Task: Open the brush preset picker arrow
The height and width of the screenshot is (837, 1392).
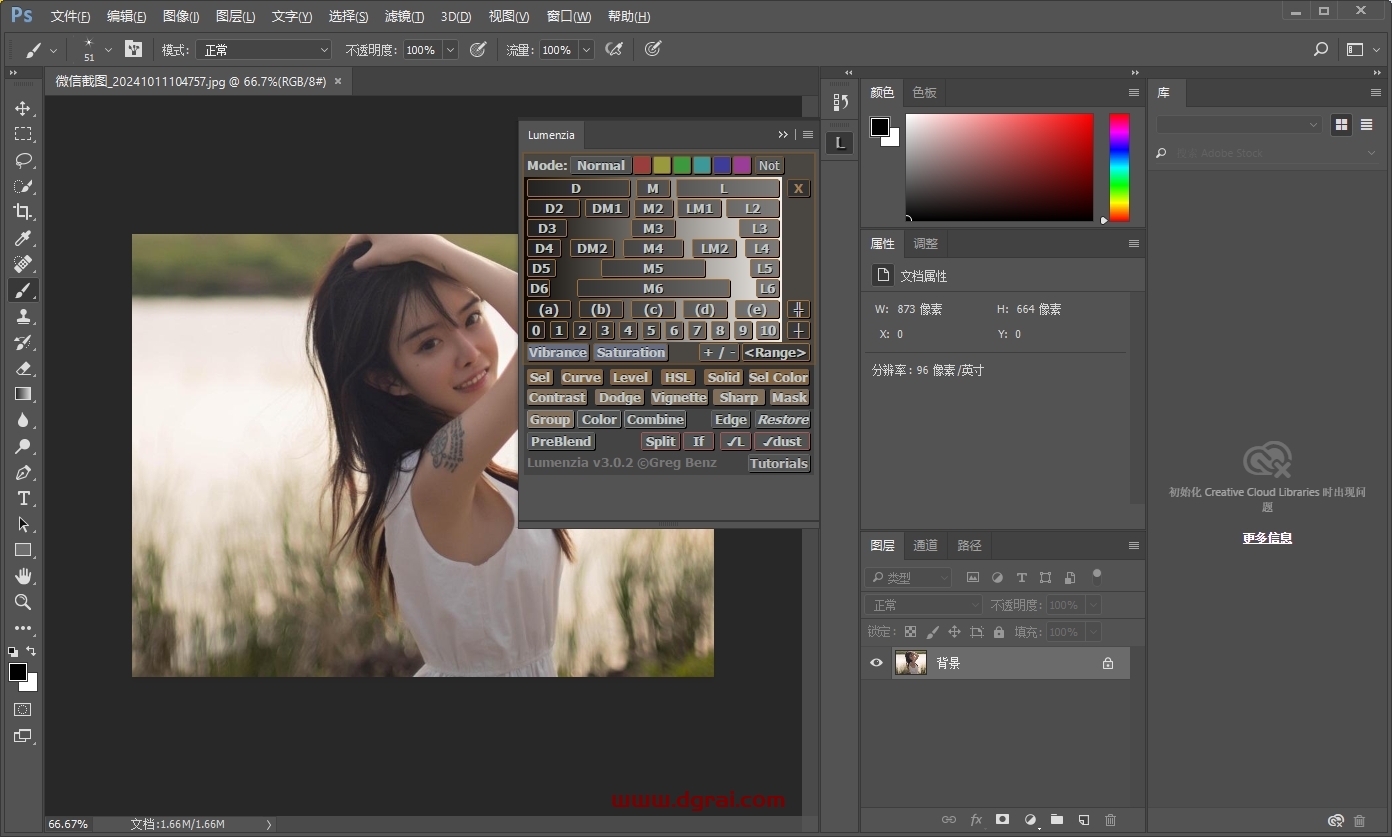Action: pyautogui.click(x=108, y=50)
